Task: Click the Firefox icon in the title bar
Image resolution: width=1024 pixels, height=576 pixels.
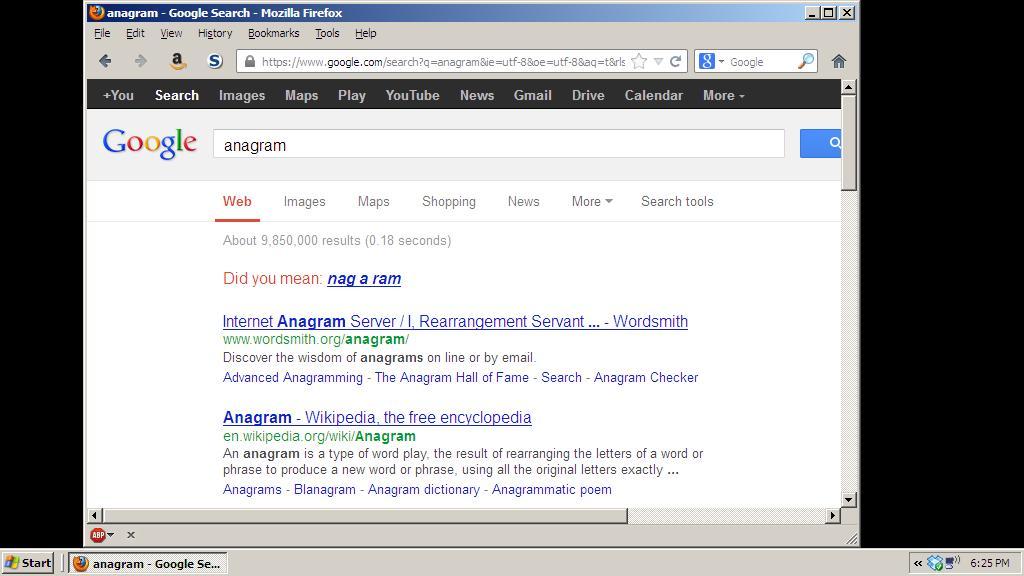Action: 97,12
